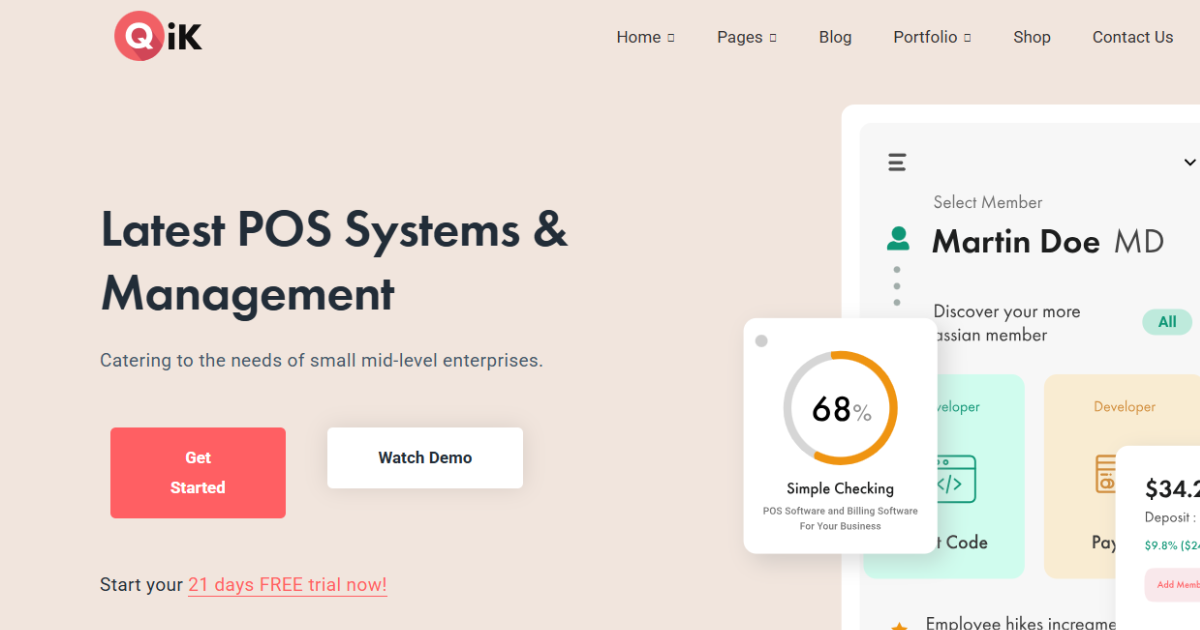Screen dimensions: 1200x630
Task: Click the $34 amount on balance card
Action: pos(1172,489)
